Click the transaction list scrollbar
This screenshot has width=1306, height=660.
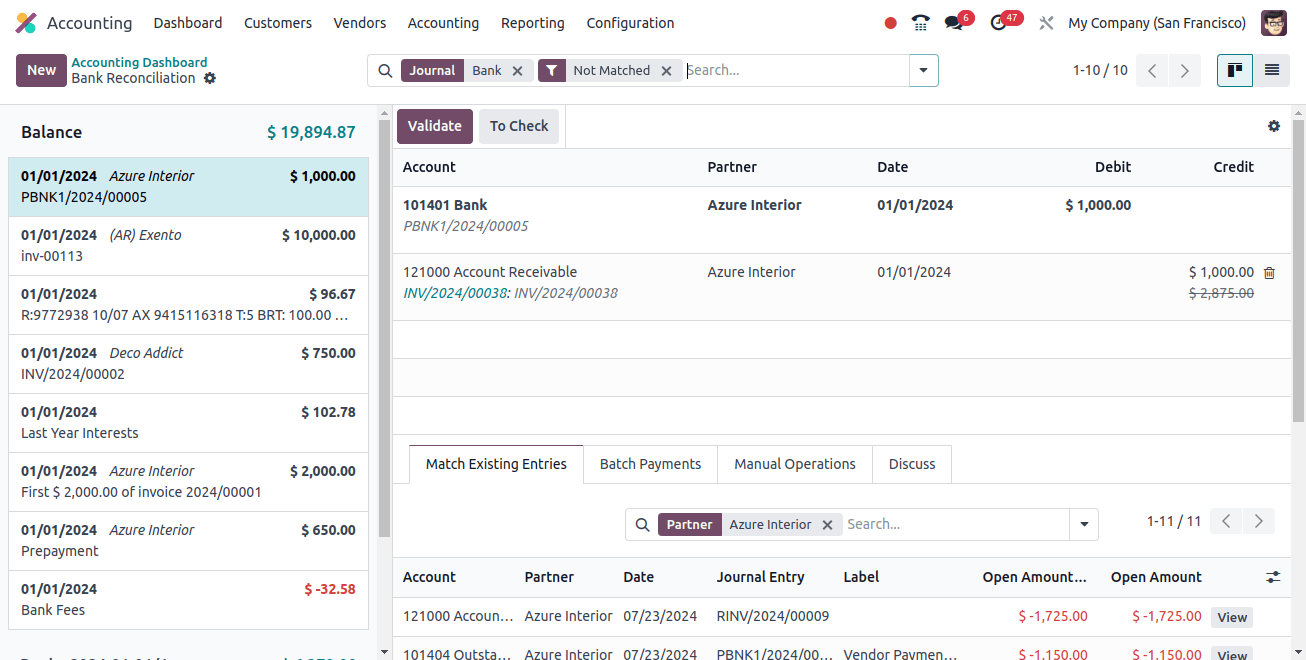[x=384, y=330]
